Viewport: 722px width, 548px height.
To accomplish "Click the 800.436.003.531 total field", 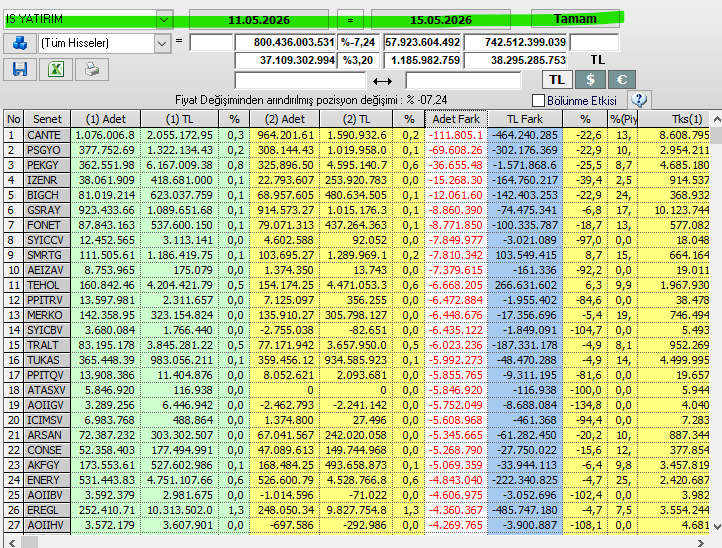I will pos(285,42).
